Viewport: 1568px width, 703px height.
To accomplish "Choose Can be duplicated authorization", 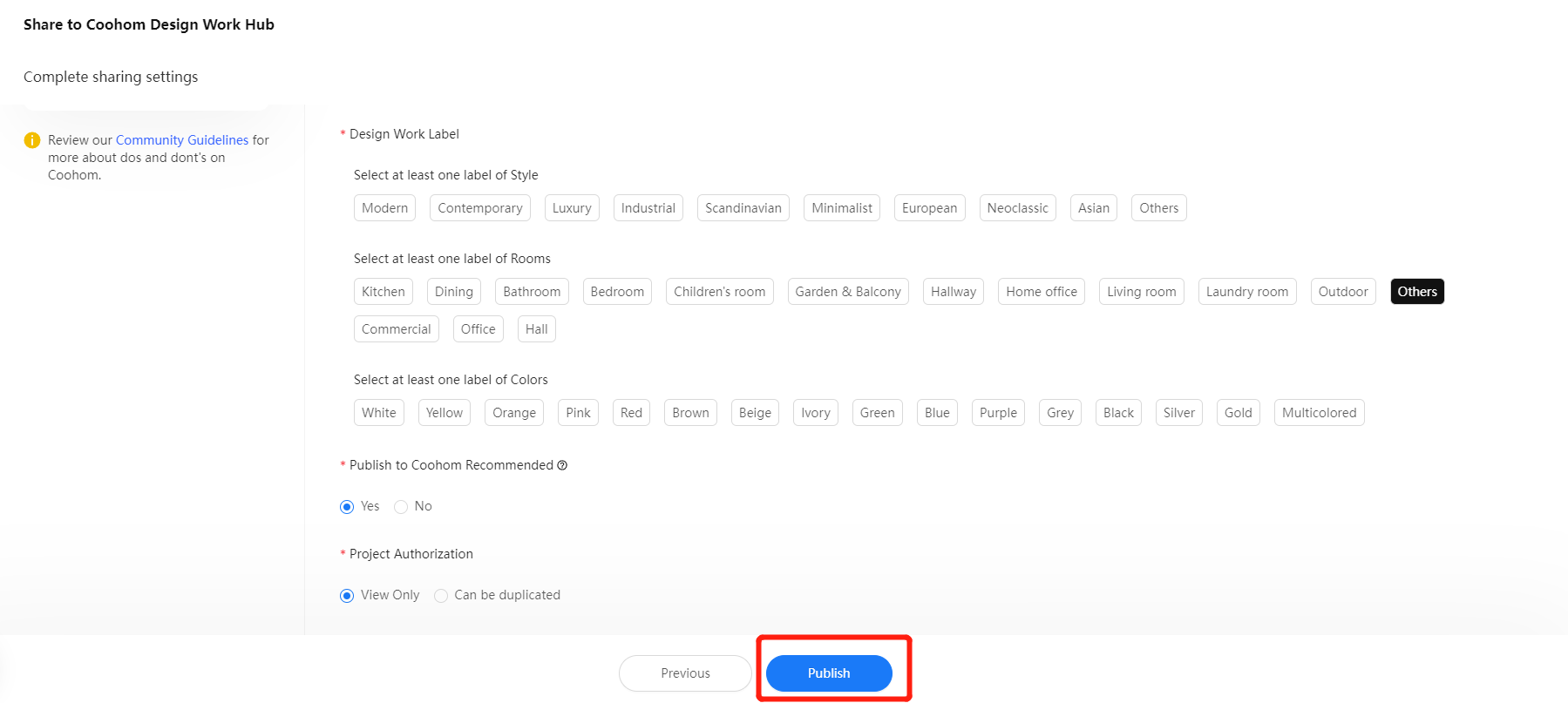I will click(x=441, y=596).
